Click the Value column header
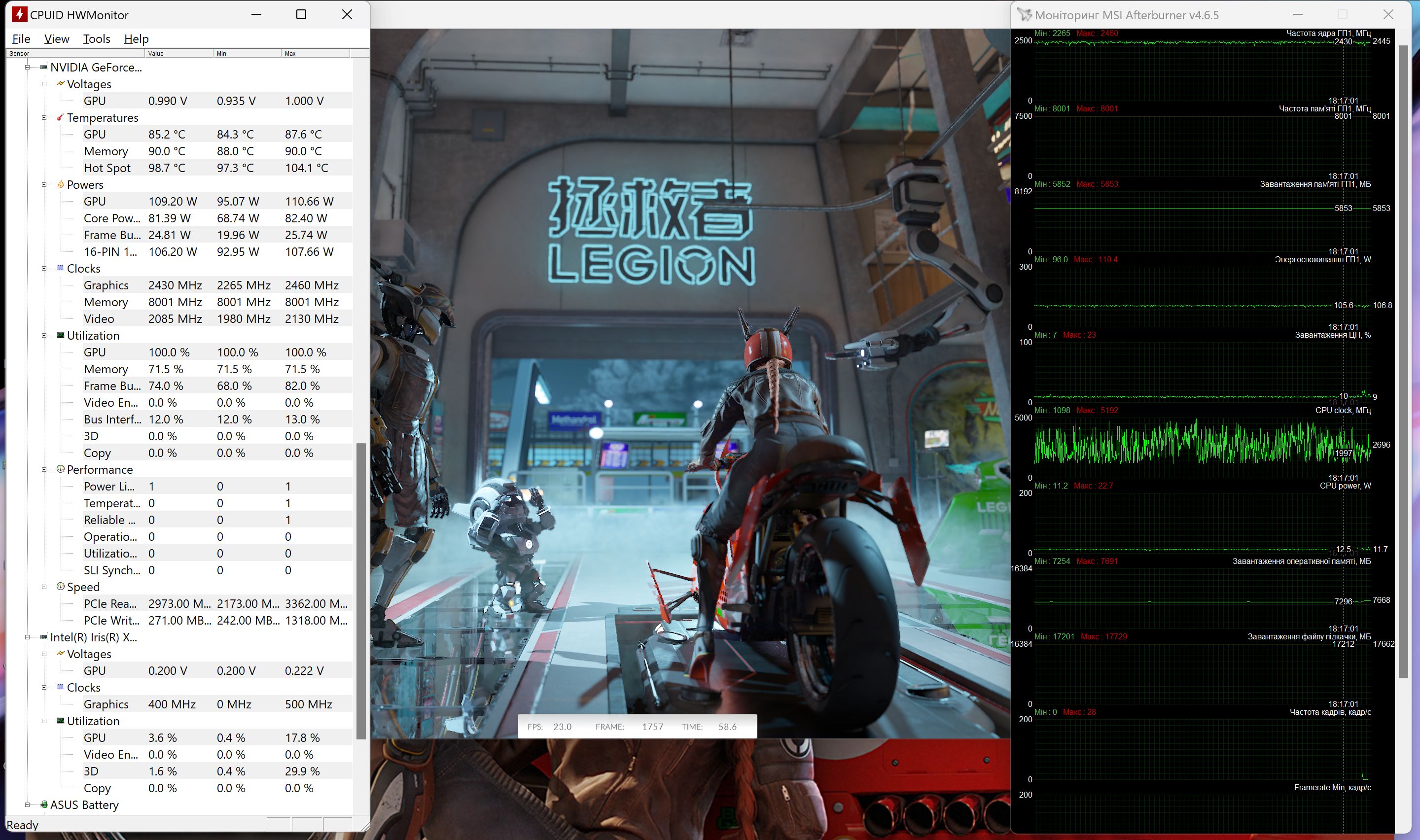Image resolution: width=1420 pixels, height=840 pixels. [x=178, y=53]
